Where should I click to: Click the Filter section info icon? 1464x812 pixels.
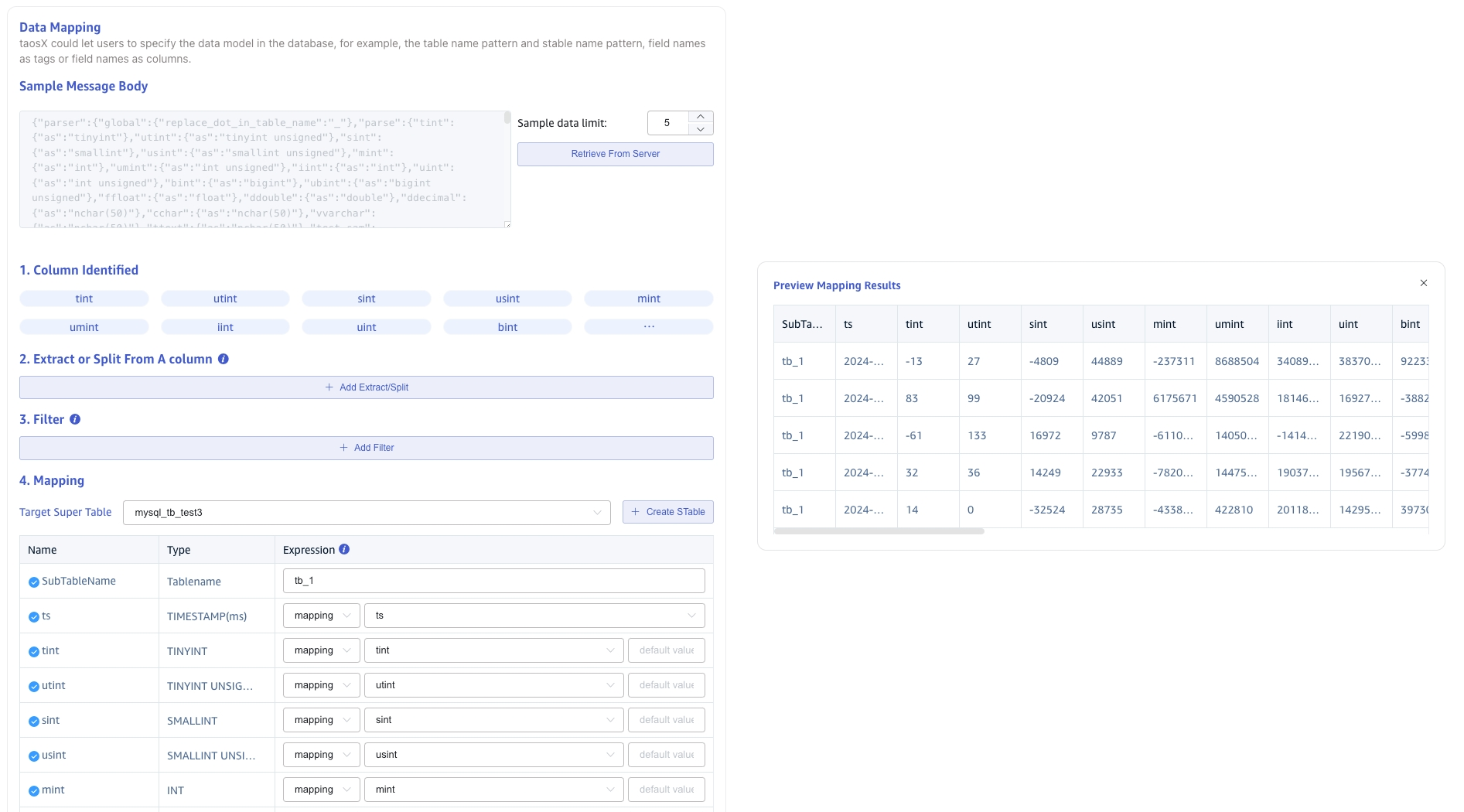coord(75,419)
